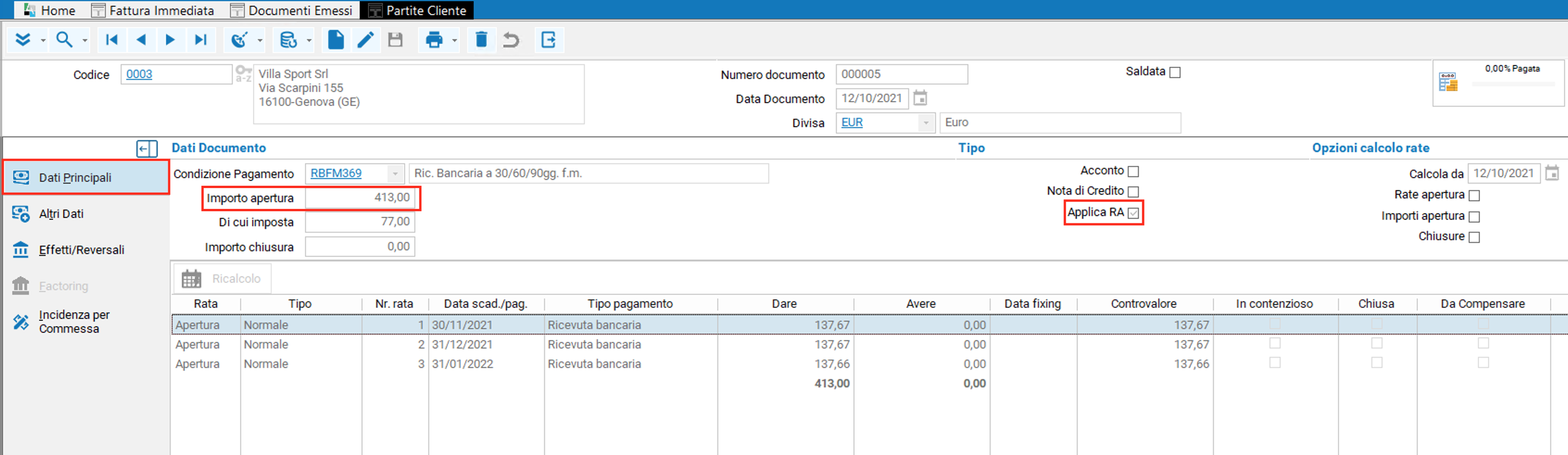Click the greyed Factoring sidebar entry
This screenshot has width=1568, height=455.
tap(86, 285)
